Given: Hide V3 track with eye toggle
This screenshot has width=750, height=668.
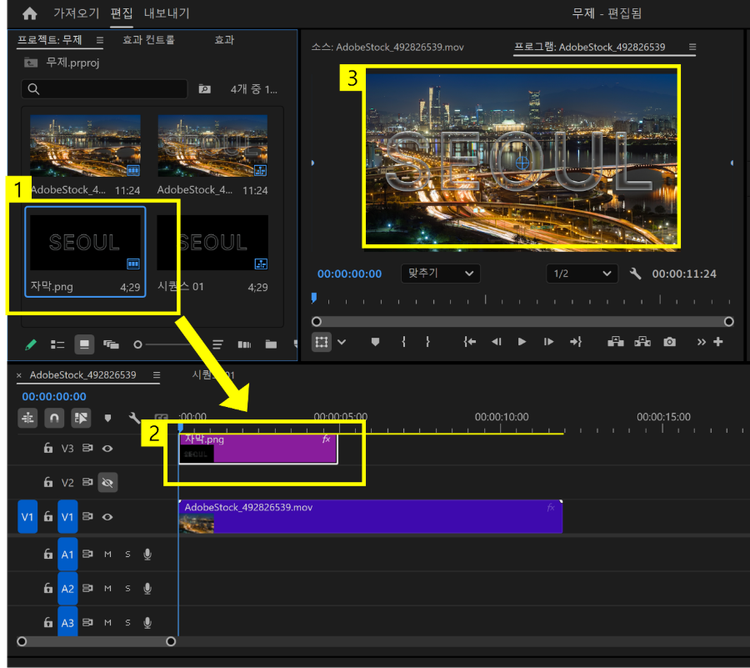Looking at the screenshot, I should tap(108, 449).
